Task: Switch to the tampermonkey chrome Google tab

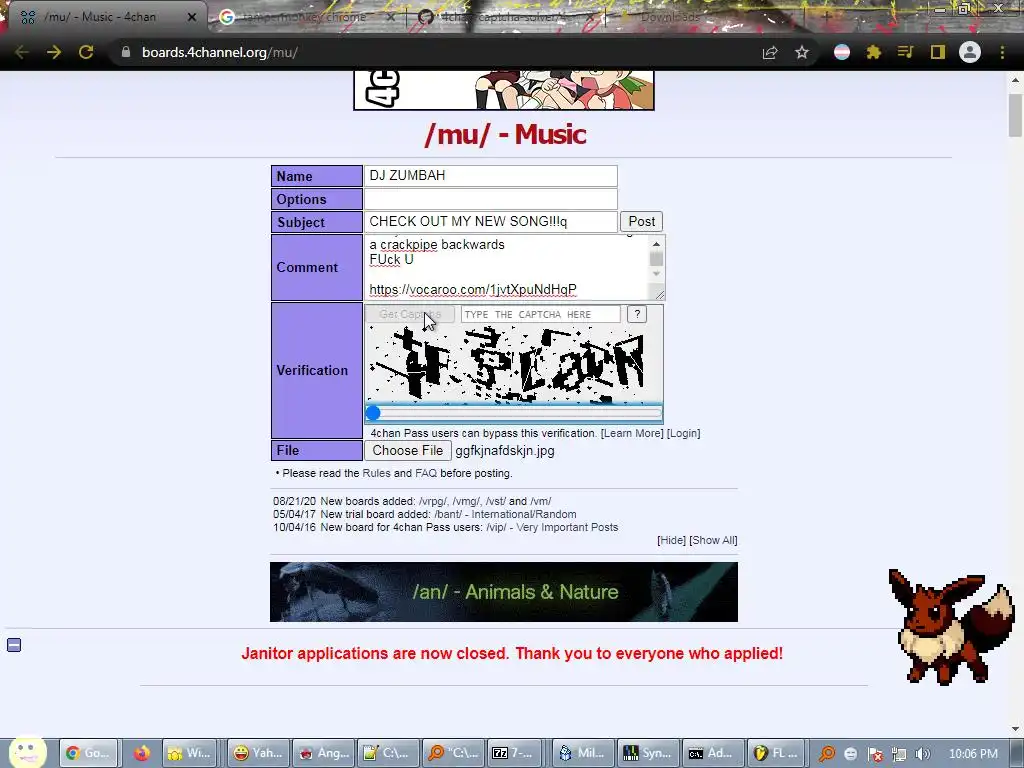Action: (303, 17)
